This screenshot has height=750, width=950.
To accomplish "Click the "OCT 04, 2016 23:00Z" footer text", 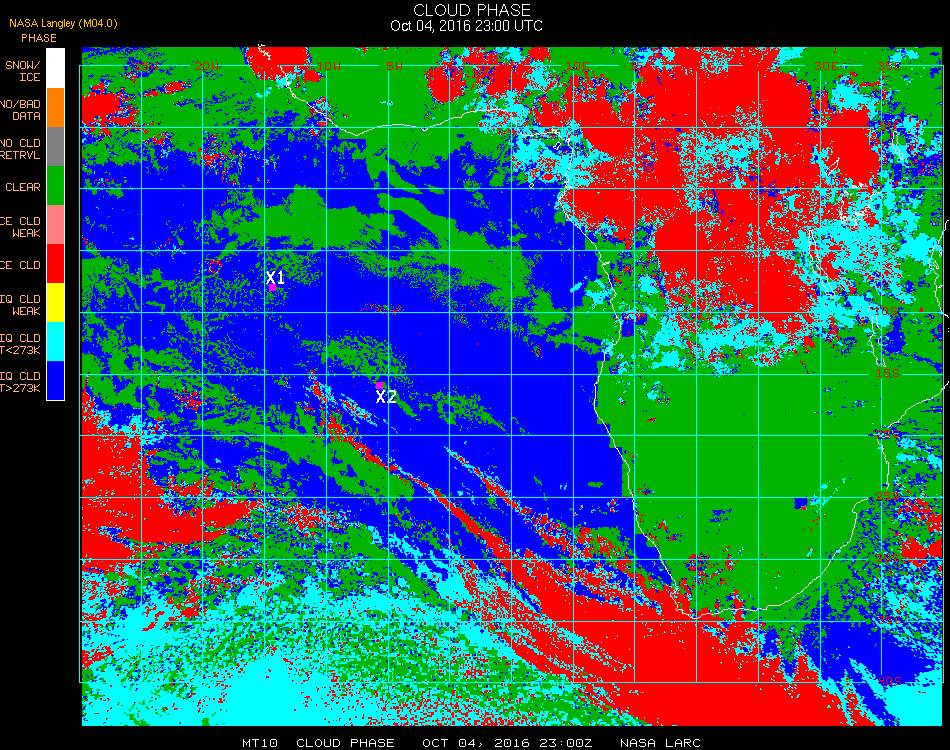I will click(507, 743).
